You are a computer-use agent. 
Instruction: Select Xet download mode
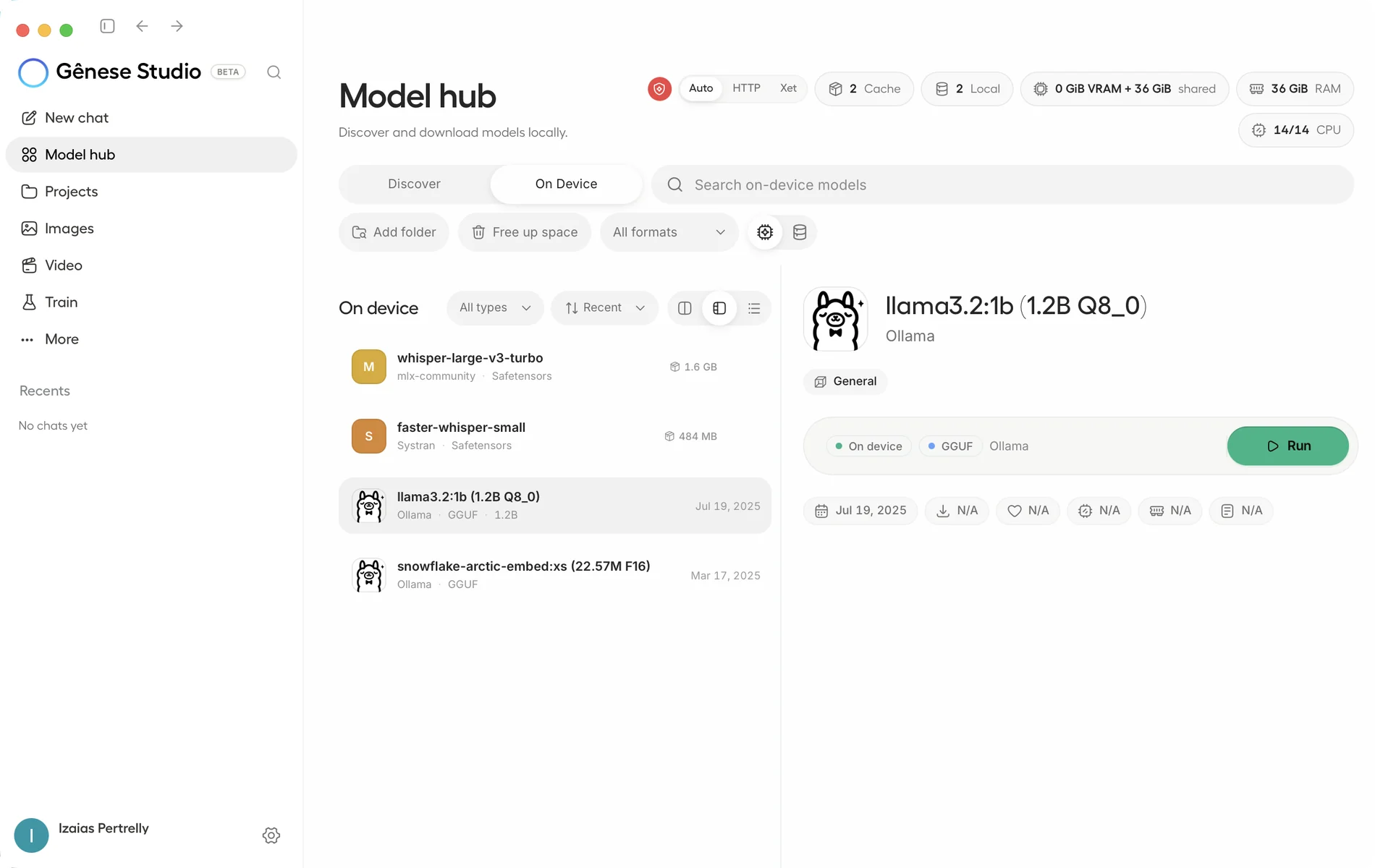pos(788,88)
